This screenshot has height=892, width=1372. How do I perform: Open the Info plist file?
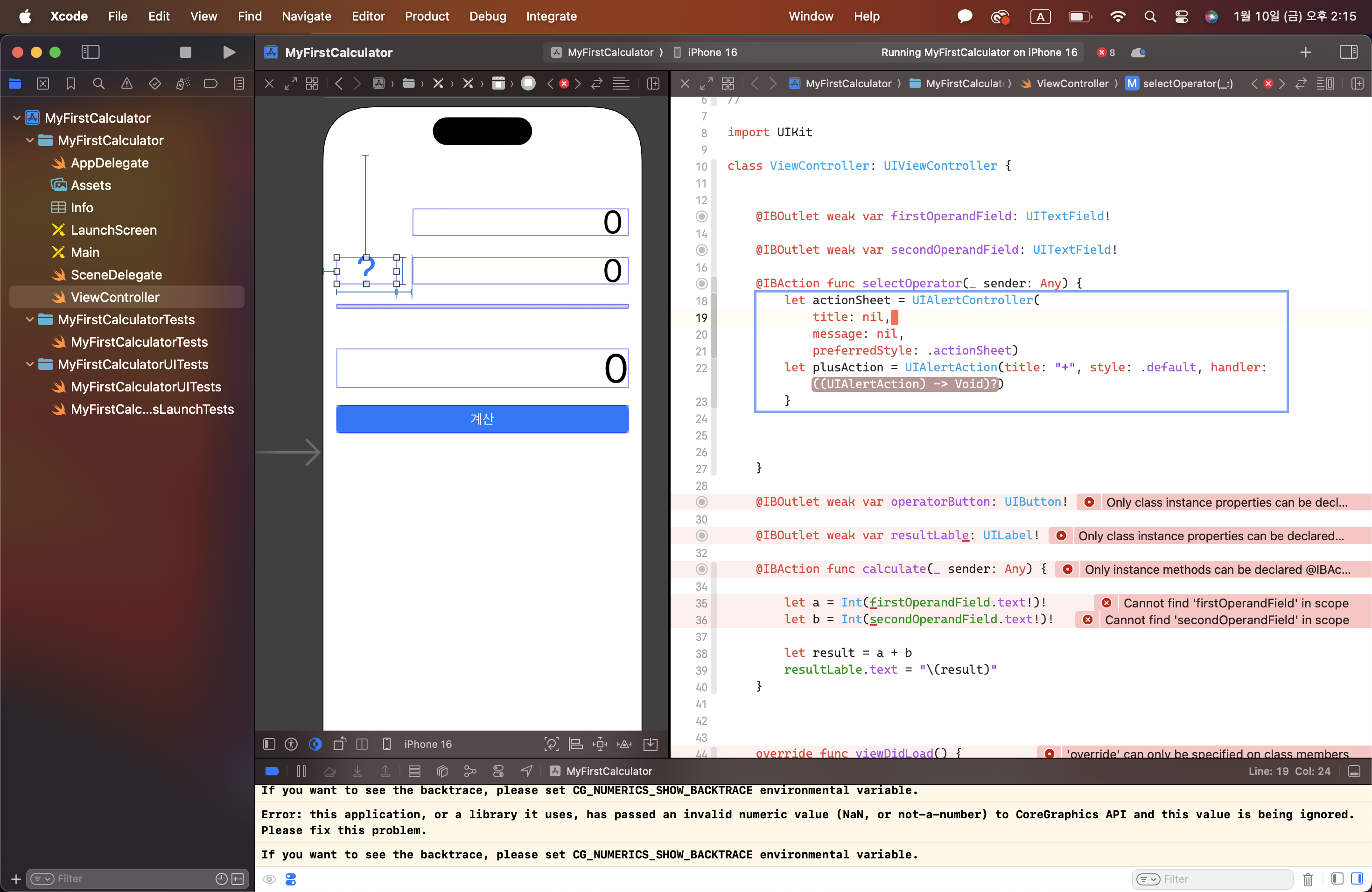(81, 208)
